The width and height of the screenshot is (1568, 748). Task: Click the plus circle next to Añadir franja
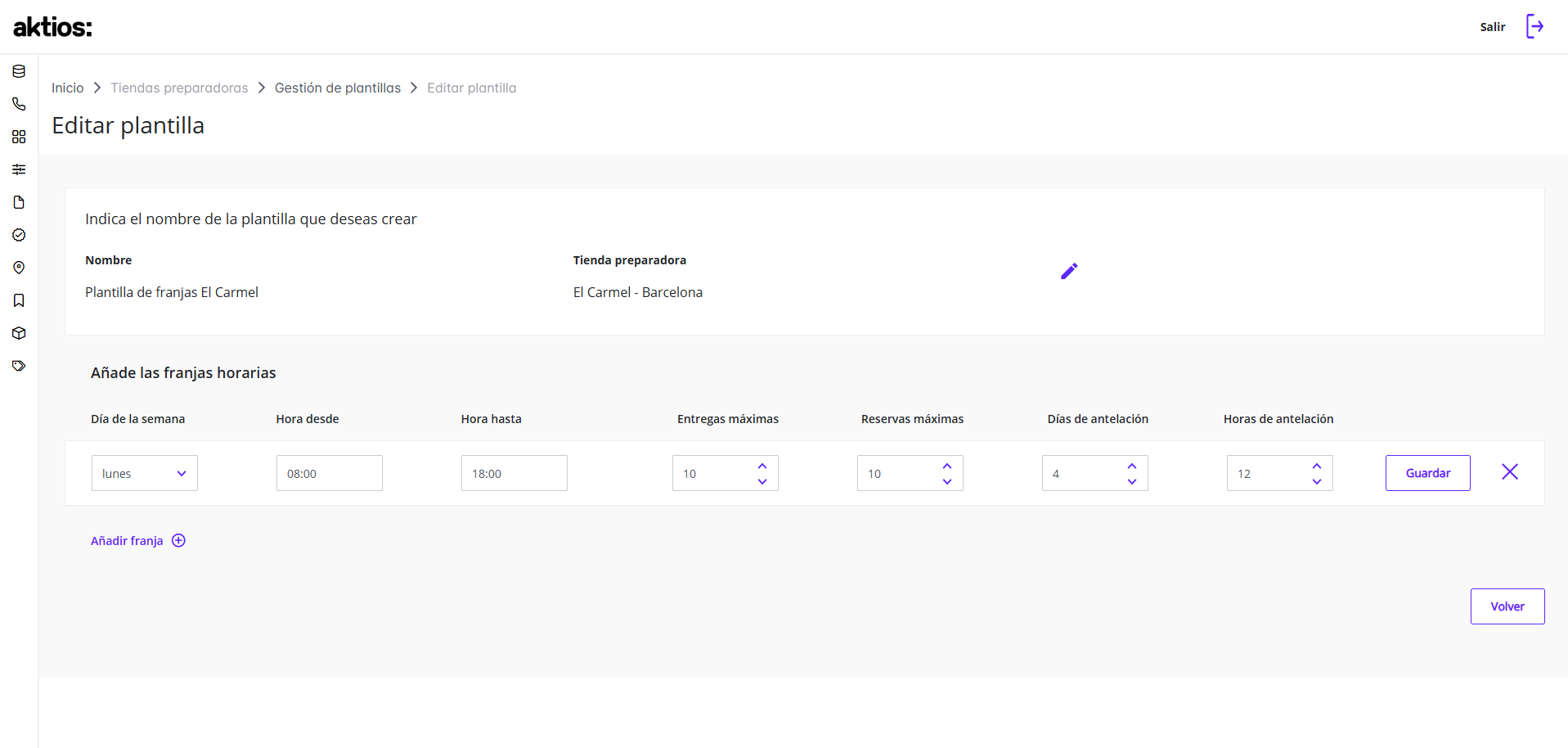click(178, 540)
